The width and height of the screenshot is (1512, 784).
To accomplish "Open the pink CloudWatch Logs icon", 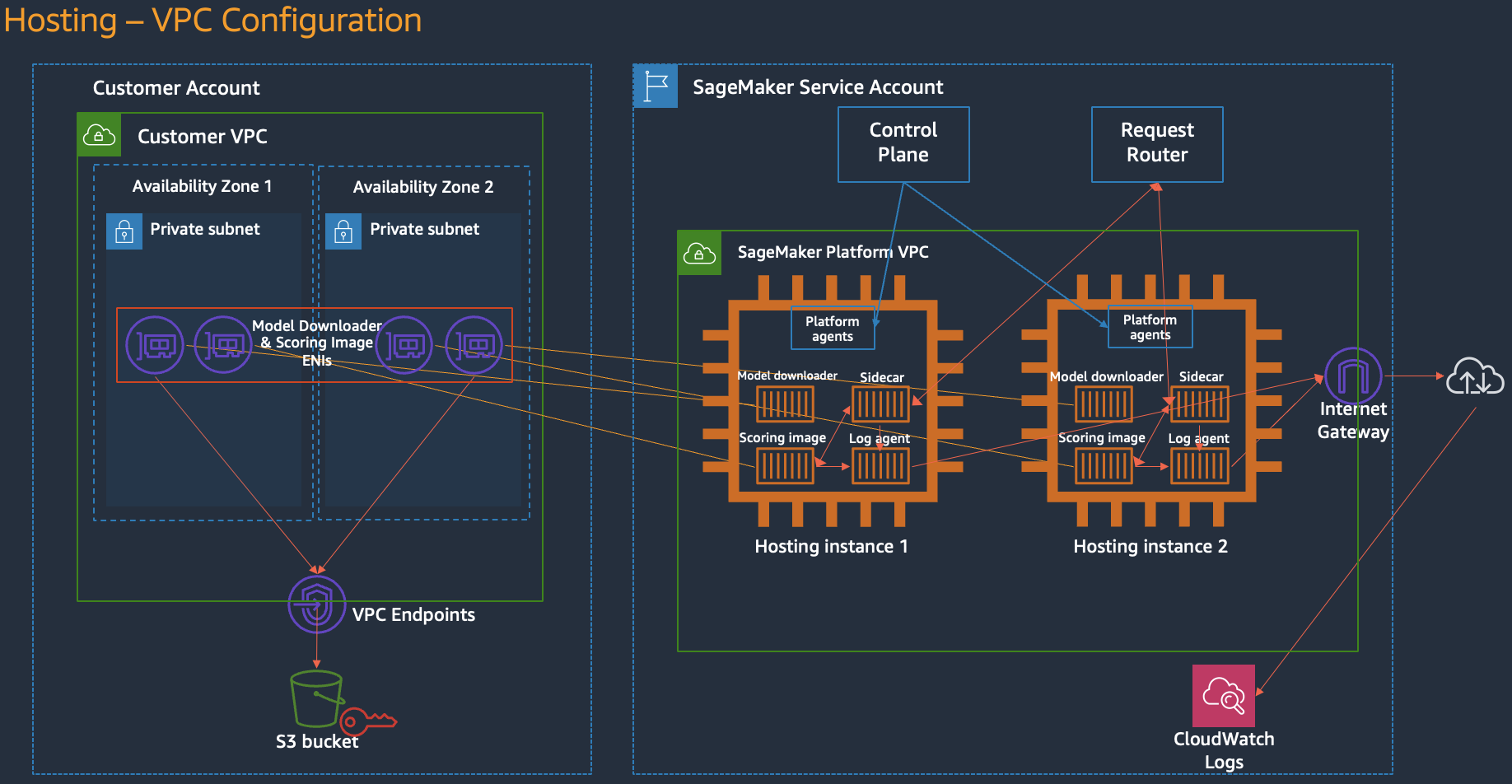I will pos(1224,696).
